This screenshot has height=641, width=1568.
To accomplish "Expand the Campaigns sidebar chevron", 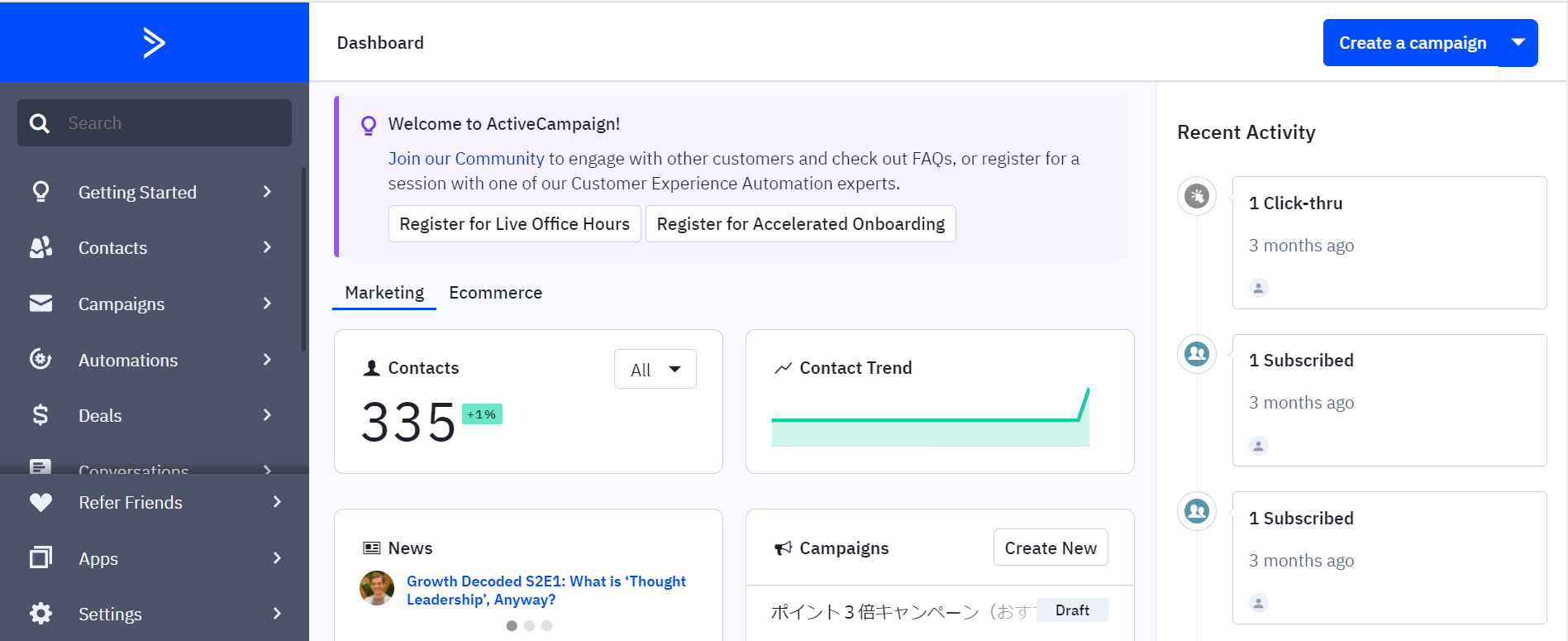I will pyautogui.click(x=267, y=304).
